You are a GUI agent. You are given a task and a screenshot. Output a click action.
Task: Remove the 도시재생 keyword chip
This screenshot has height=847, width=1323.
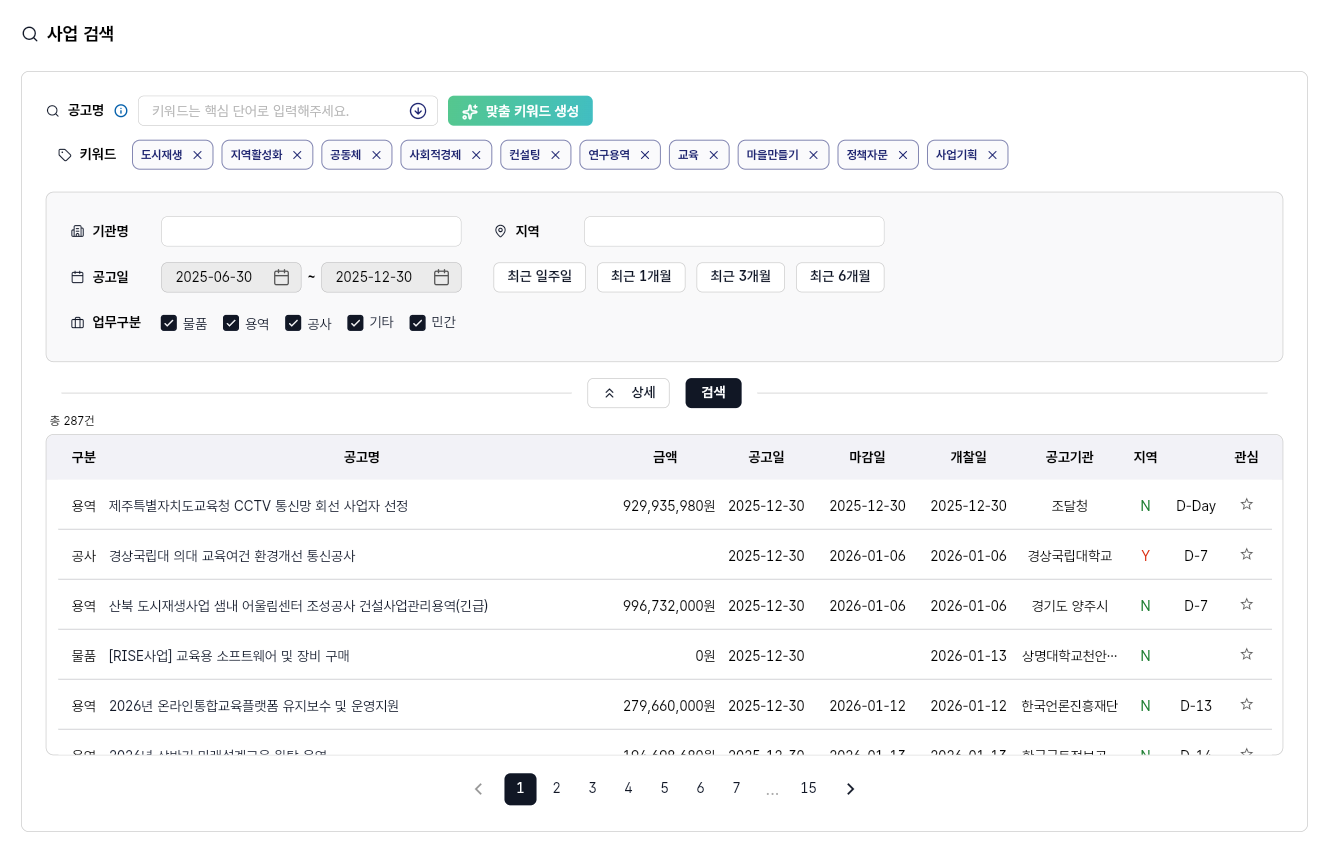pos(197,155)
